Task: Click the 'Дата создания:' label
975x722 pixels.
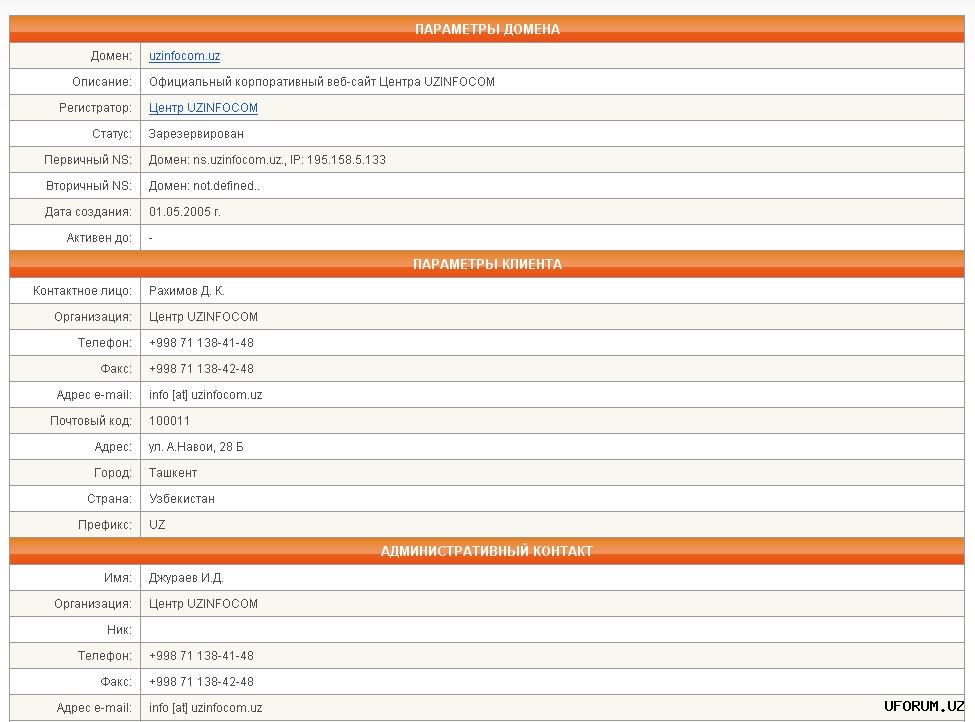Action: [x=88, y=212]
